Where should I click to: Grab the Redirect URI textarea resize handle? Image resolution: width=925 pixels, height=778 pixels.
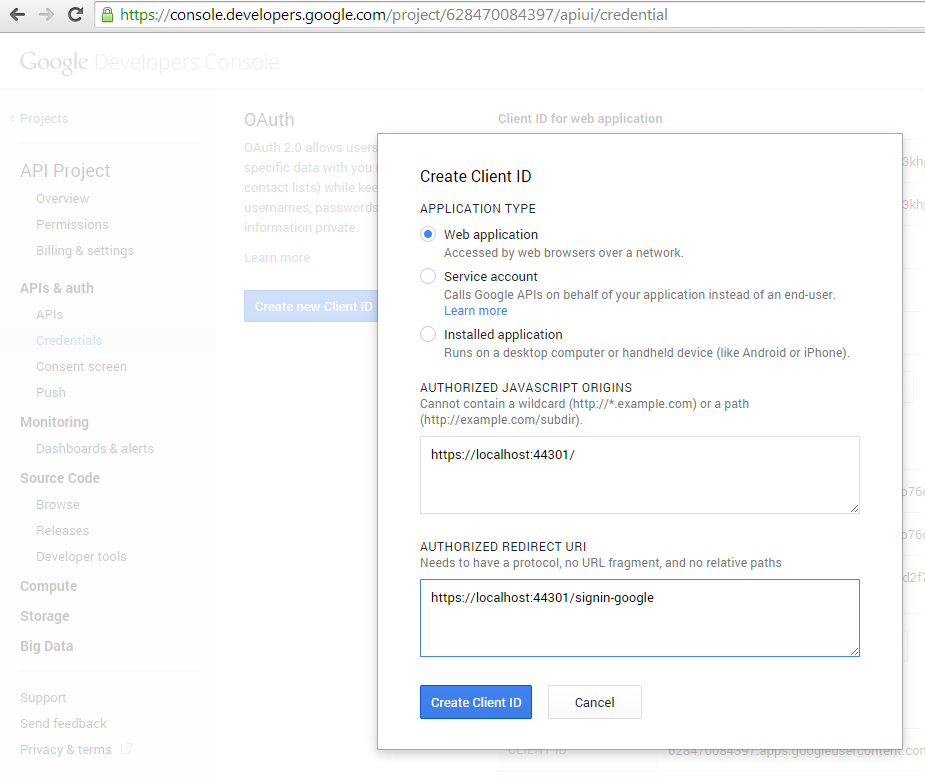pos(854,651)
